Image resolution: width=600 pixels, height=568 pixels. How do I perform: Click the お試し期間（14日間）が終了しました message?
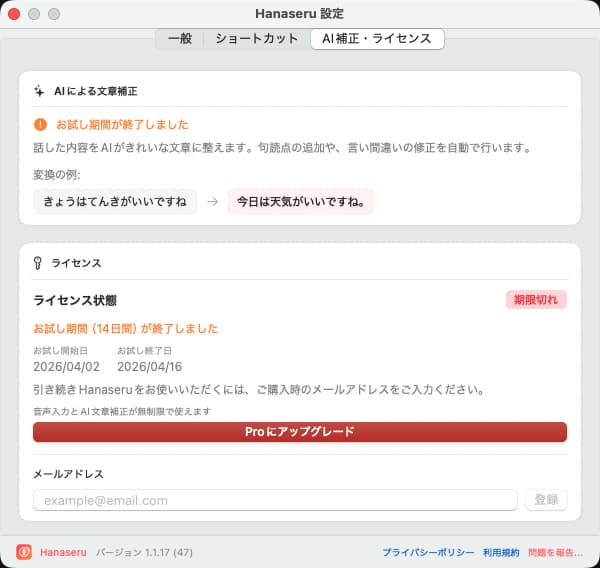(126, 328)
